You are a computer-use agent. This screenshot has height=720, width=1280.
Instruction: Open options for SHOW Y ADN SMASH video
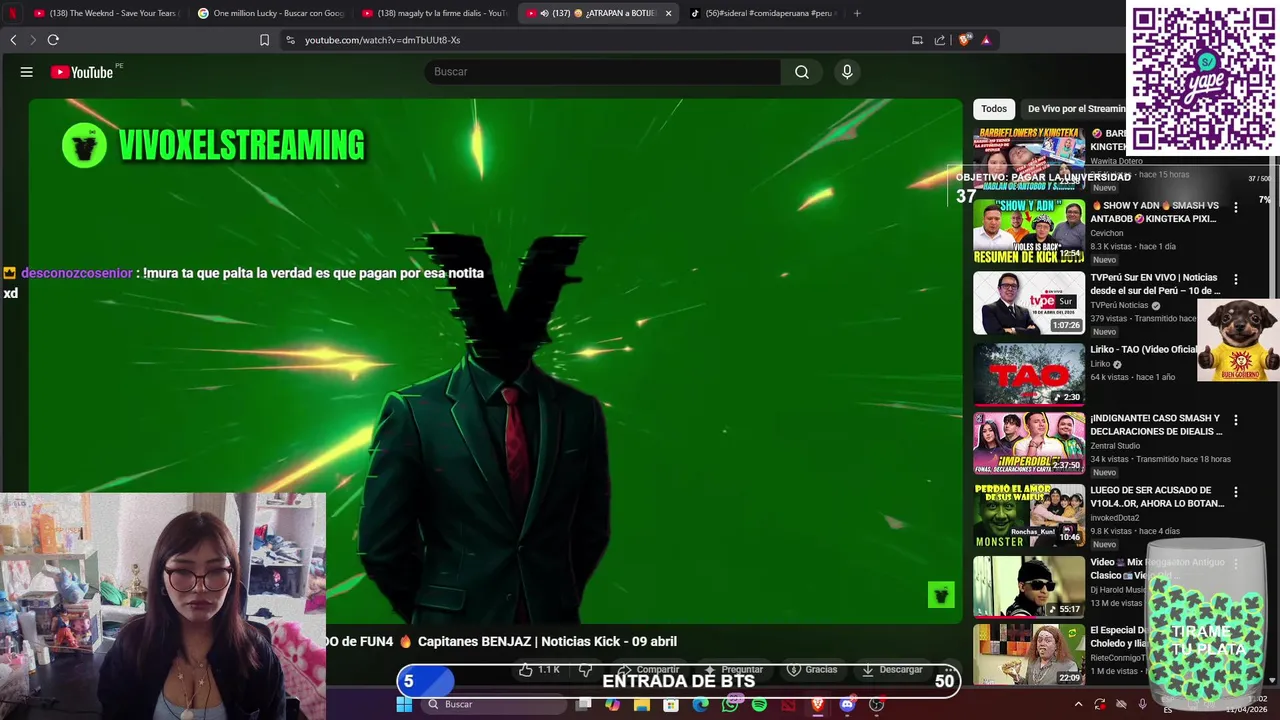1236,207
